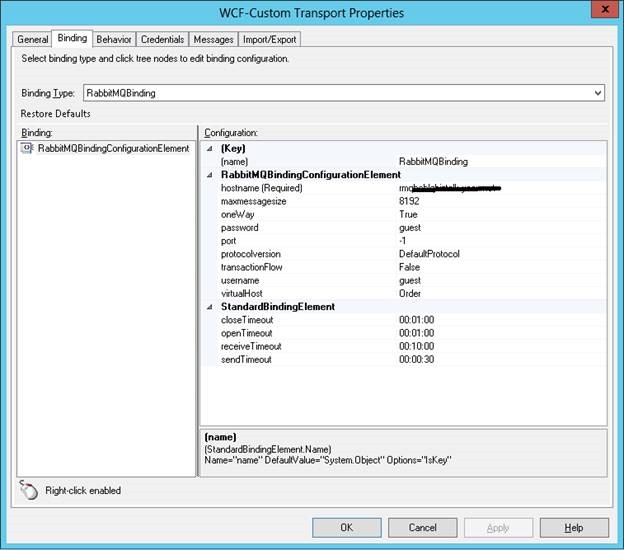Click the OK button
624x550 pixels.
click(347, 527)
